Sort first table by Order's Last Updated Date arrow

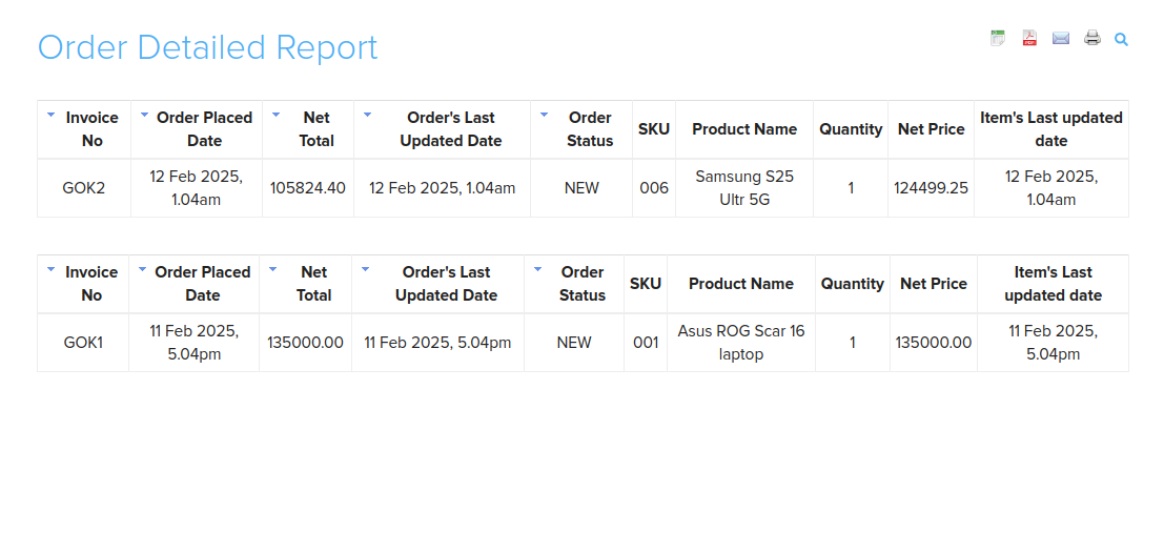(x=367, y=115)
